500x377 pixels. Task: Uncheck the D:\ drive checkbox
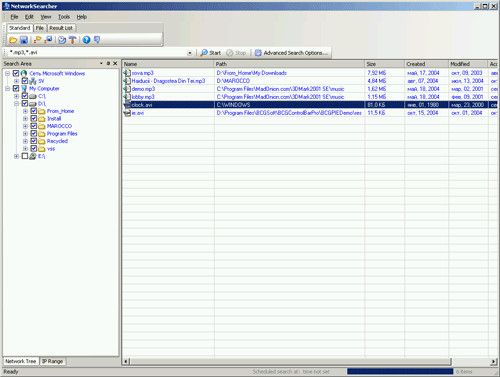(x=25, y=103)
